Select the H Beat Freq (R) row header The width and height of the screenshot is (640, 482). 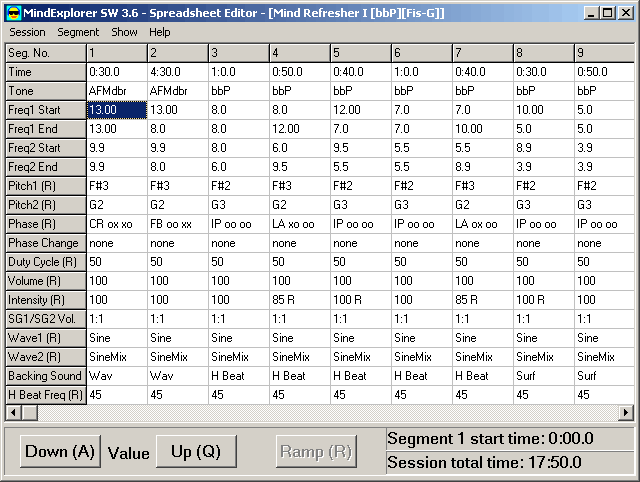[x=46, y=395]
